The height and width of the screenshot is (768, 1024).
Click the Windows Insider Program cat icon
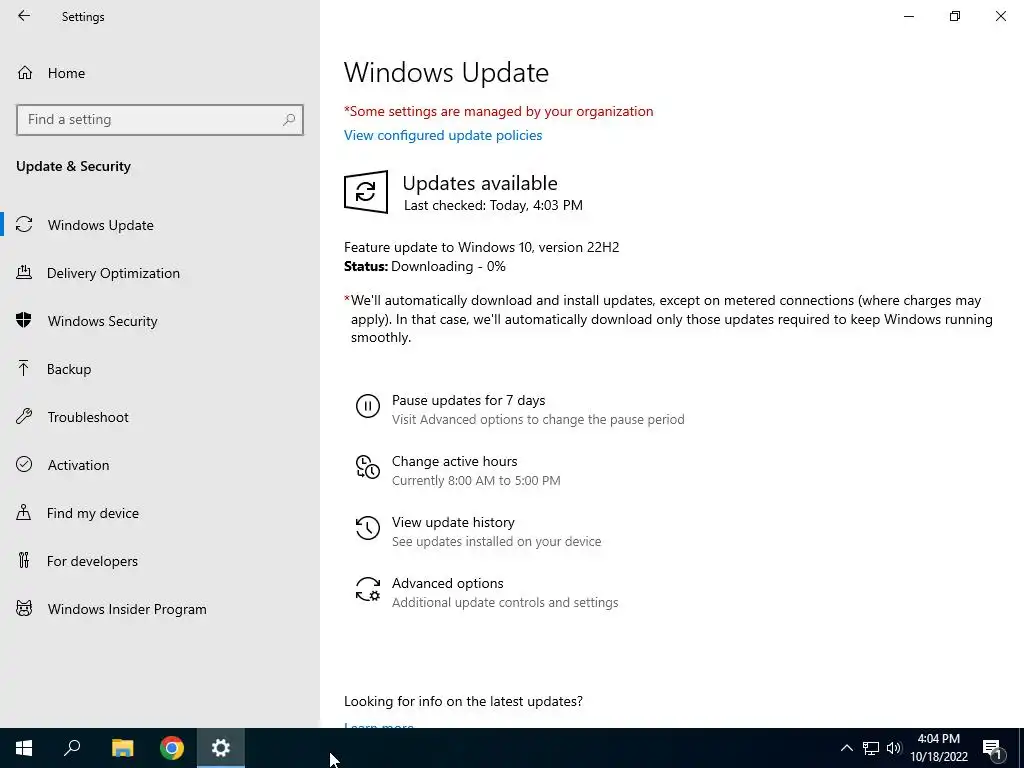pyautogui.click(x=24, y=609)
